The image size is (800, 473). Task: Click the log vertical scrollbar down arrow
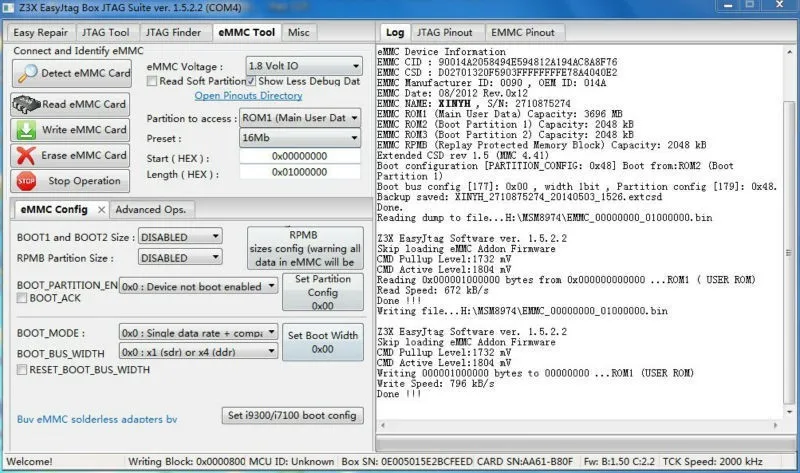[789, 412]
